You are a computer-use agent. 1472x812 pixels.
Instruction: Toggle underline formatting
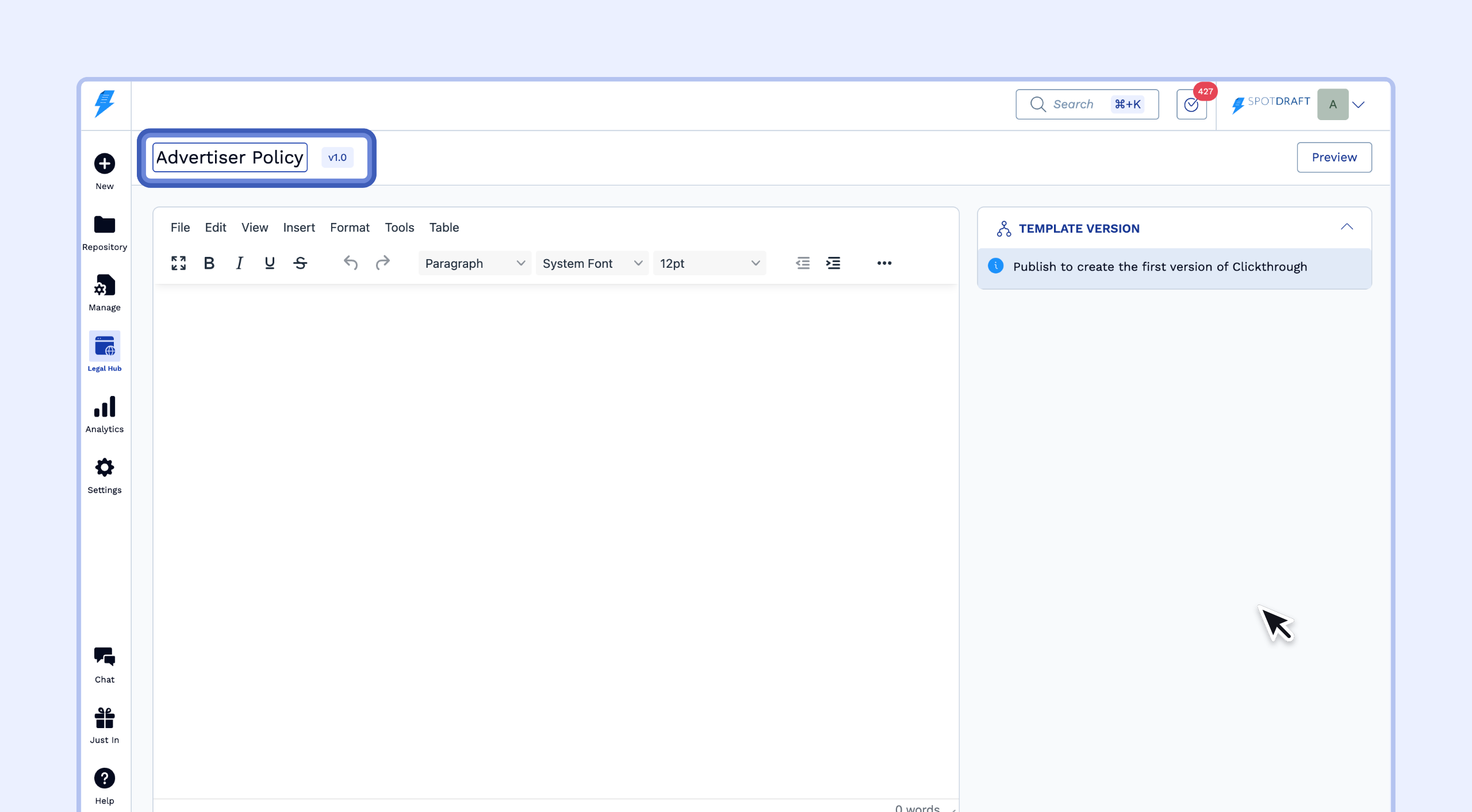coord(269,263)
